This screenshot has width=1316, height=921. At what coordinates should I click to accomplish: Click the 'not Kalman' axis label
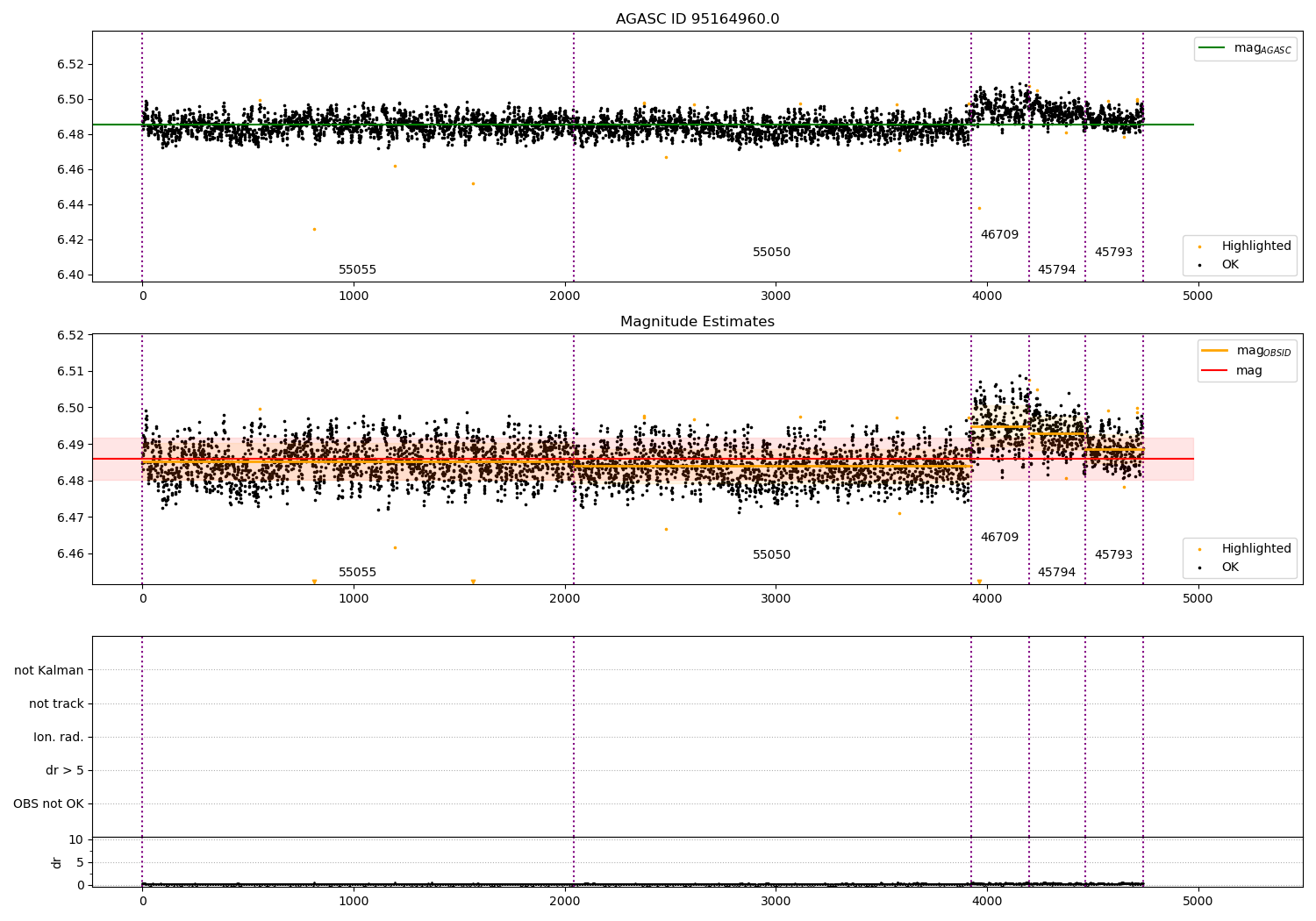point(49,670)
